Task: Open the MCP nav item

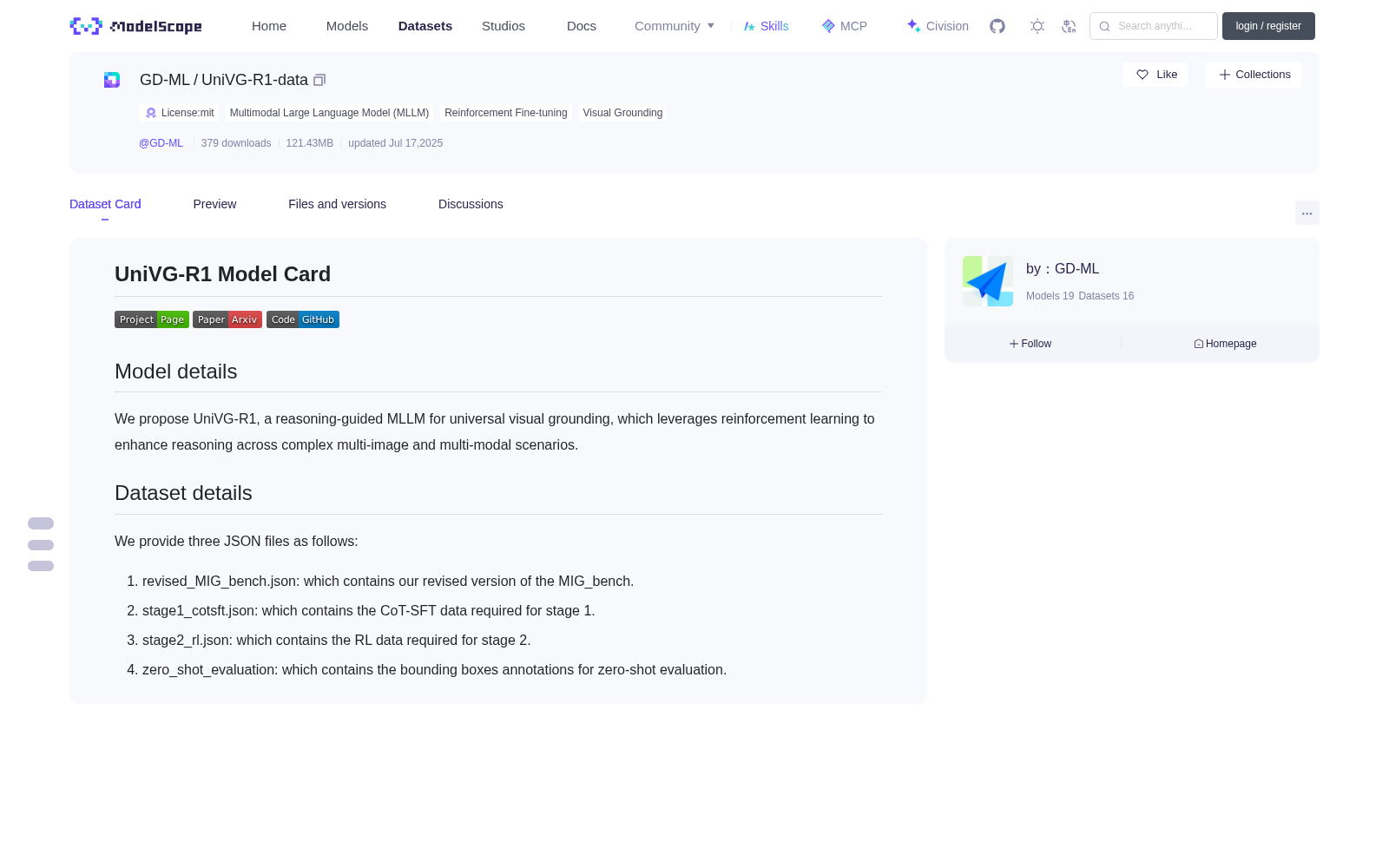Action: tap(845, 26)
